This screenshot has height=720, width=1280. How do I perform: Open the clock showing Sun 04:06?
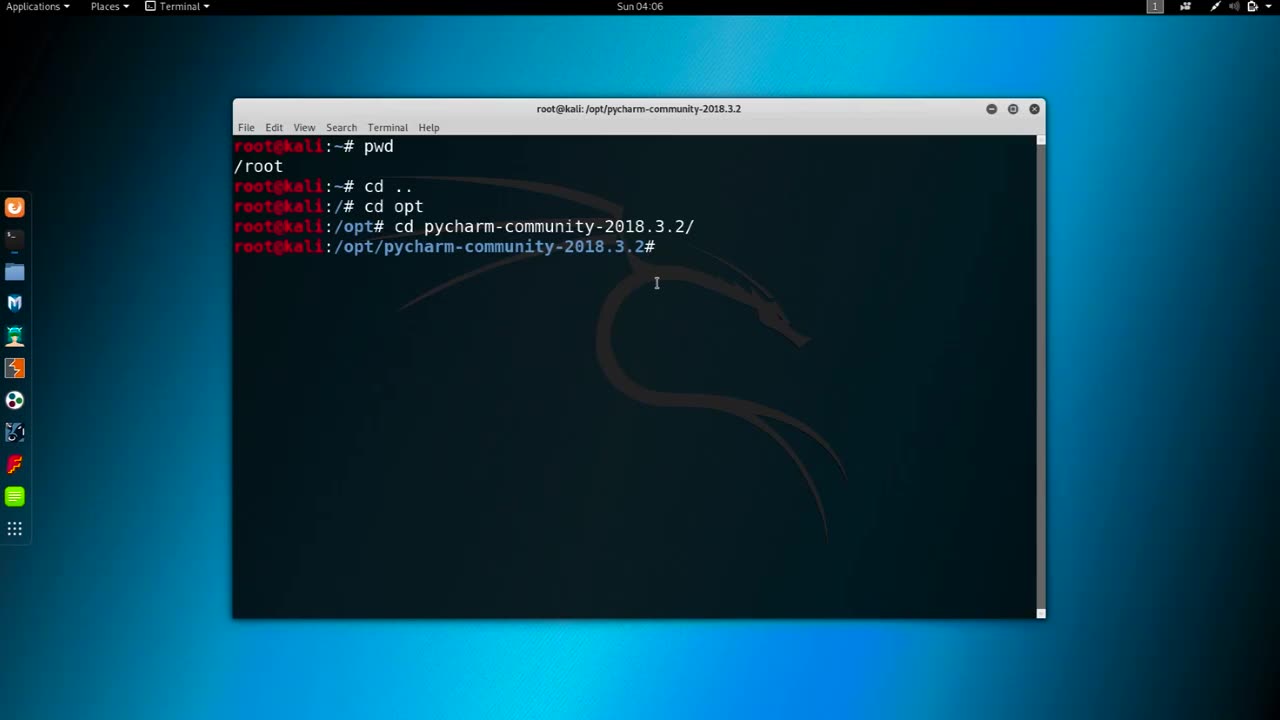(640, 6)
